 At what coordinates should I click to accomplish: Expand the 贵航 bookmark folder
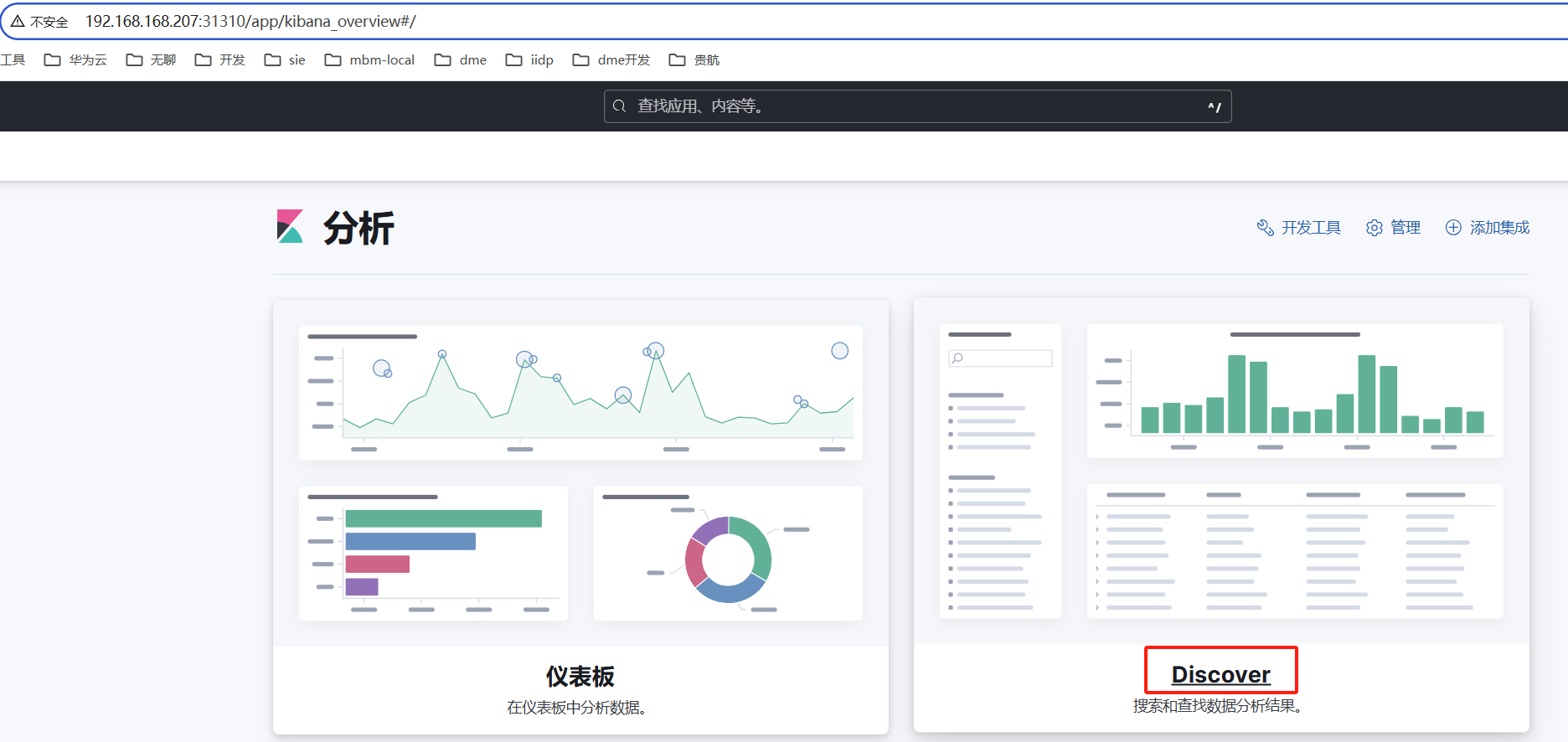[x=694, y=60]
